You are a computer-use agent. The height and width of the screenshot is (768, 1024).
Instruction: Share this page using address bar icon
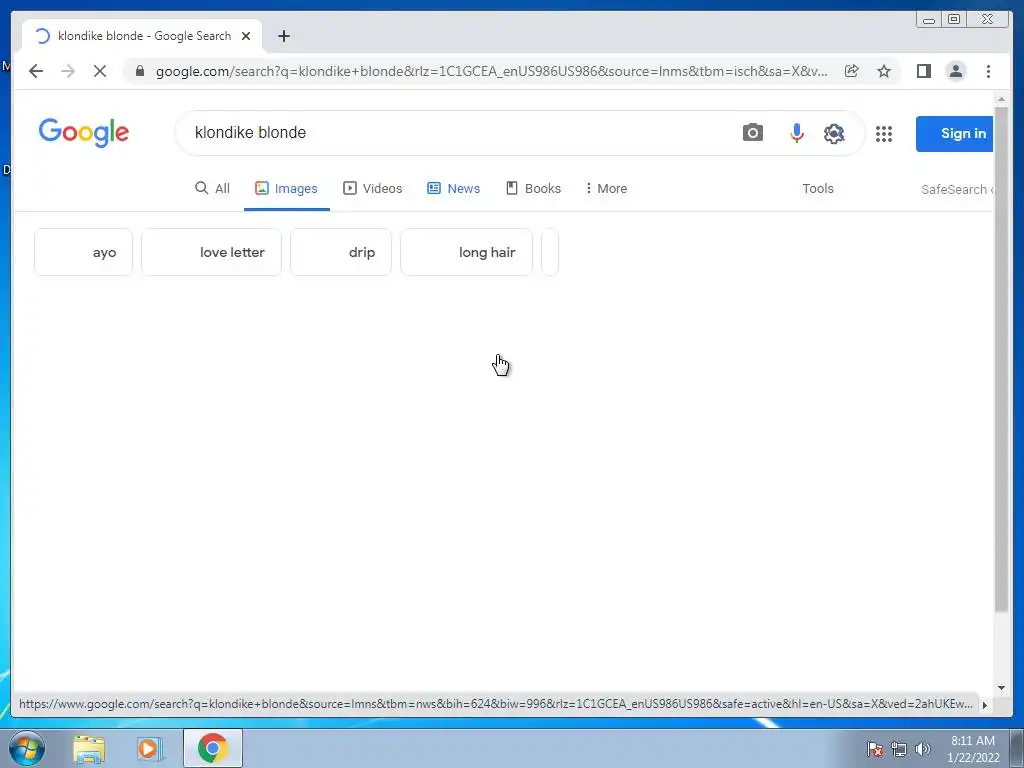pyautogui.click(x=852, y=71)
